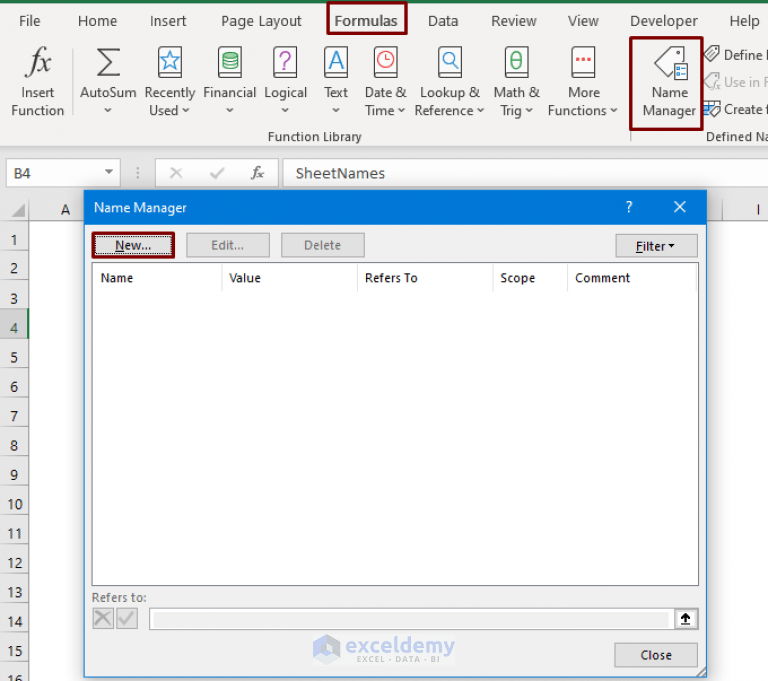This screenshot has height=681, width=768.
Task: Expand the Logical dropdown chevron
Action: tap(285, 111)
